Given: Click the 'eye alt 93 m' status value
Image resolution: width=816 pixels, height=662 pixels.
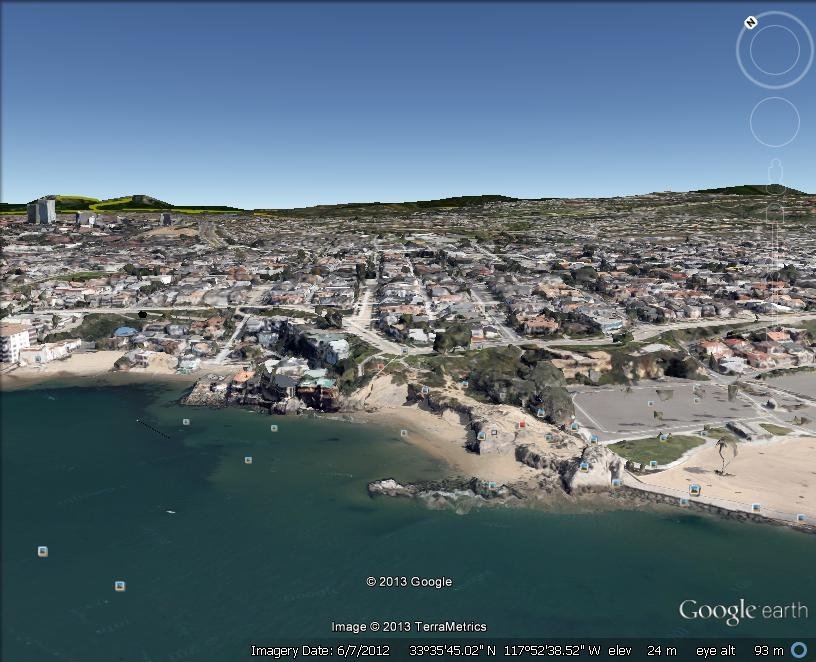Looking at the screenshot, I should 740,651.
